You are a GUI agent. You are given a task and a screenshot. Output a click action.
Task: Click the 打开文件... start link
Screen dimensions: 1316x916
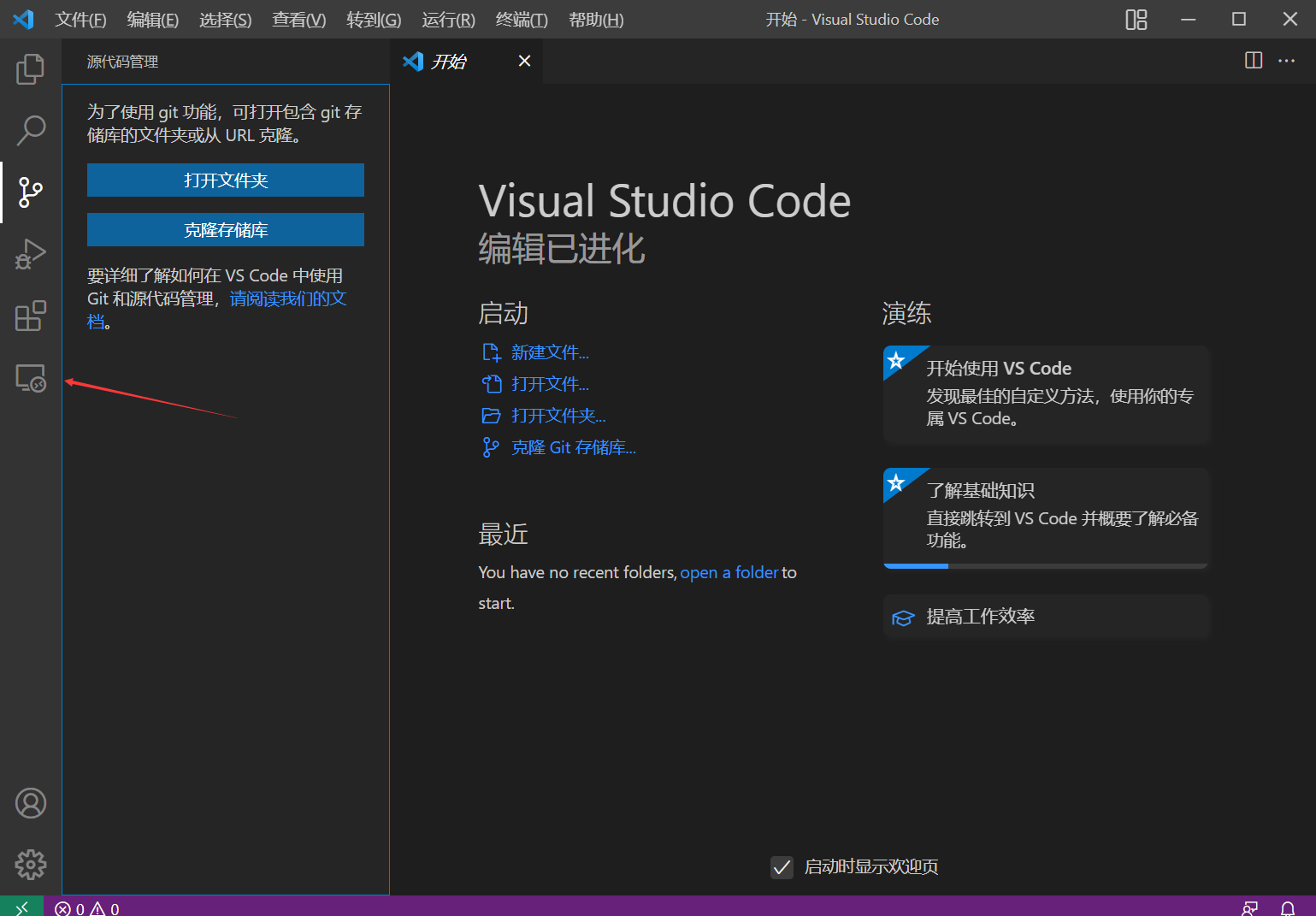(550, 384)
